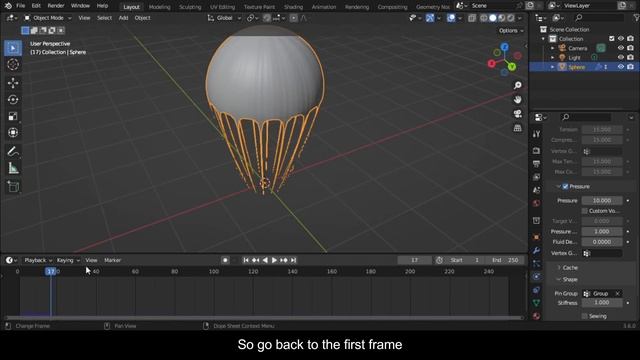
Task: Hide the Camera in viewport
Action: [x=621, y=48]
